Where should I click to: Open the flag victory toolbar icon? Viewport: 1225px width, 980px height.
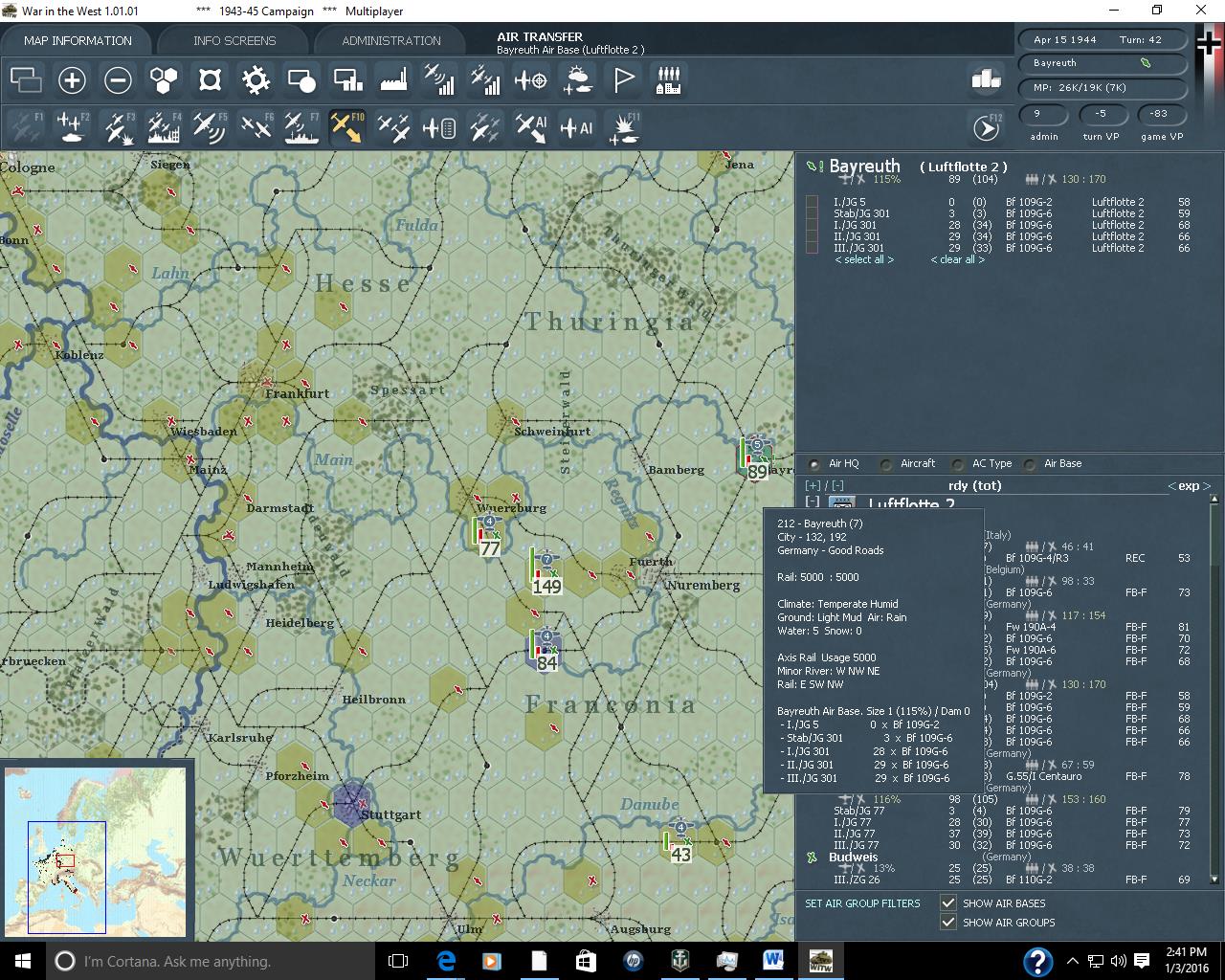pos(623,80)
